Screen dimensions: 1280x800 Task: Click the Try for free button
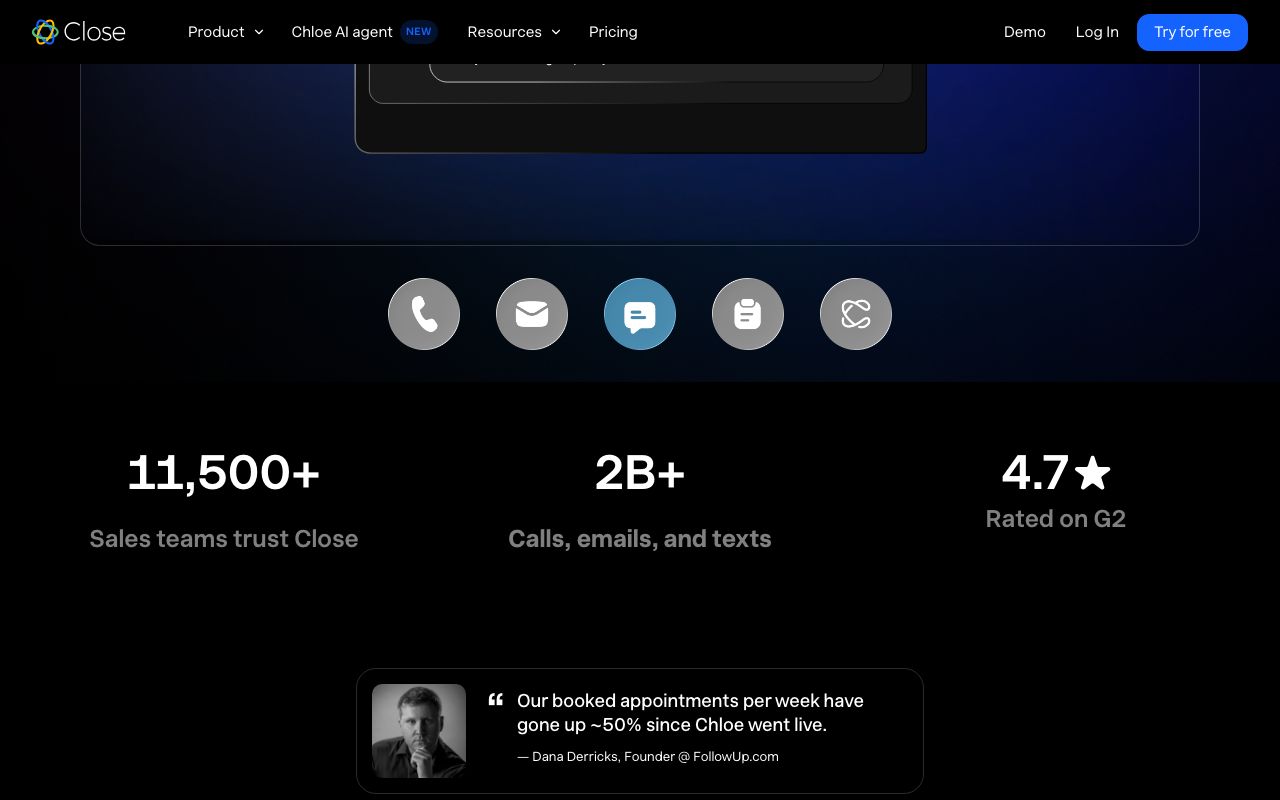point(1192,32)
